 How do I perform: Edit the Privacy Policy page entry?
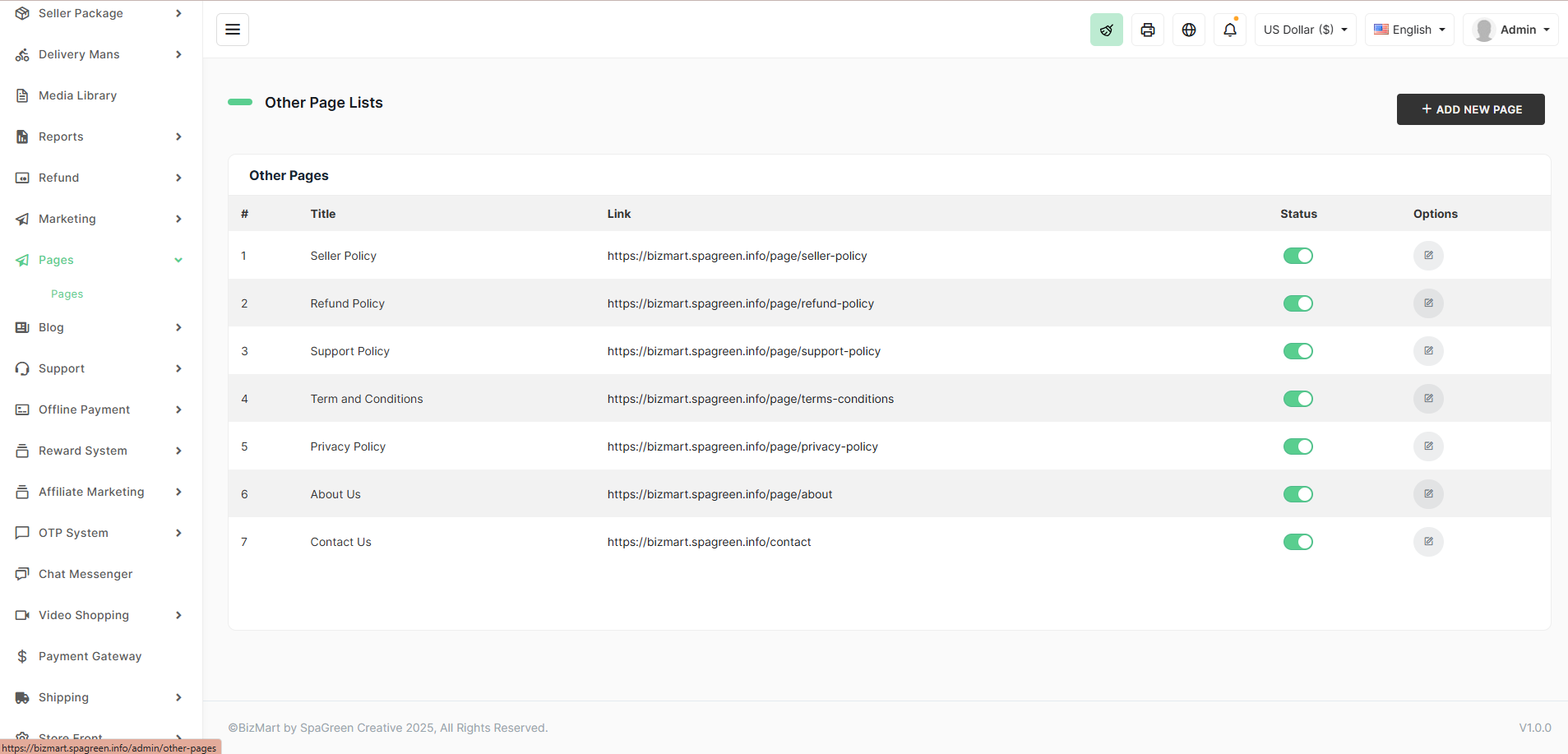[x=1428, y=446]
